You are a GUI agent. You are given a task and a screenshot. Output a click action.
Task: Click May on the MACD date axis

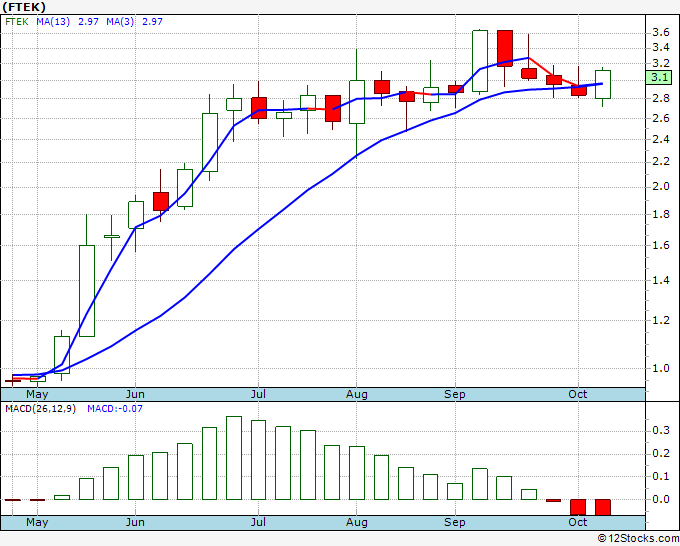37,523
